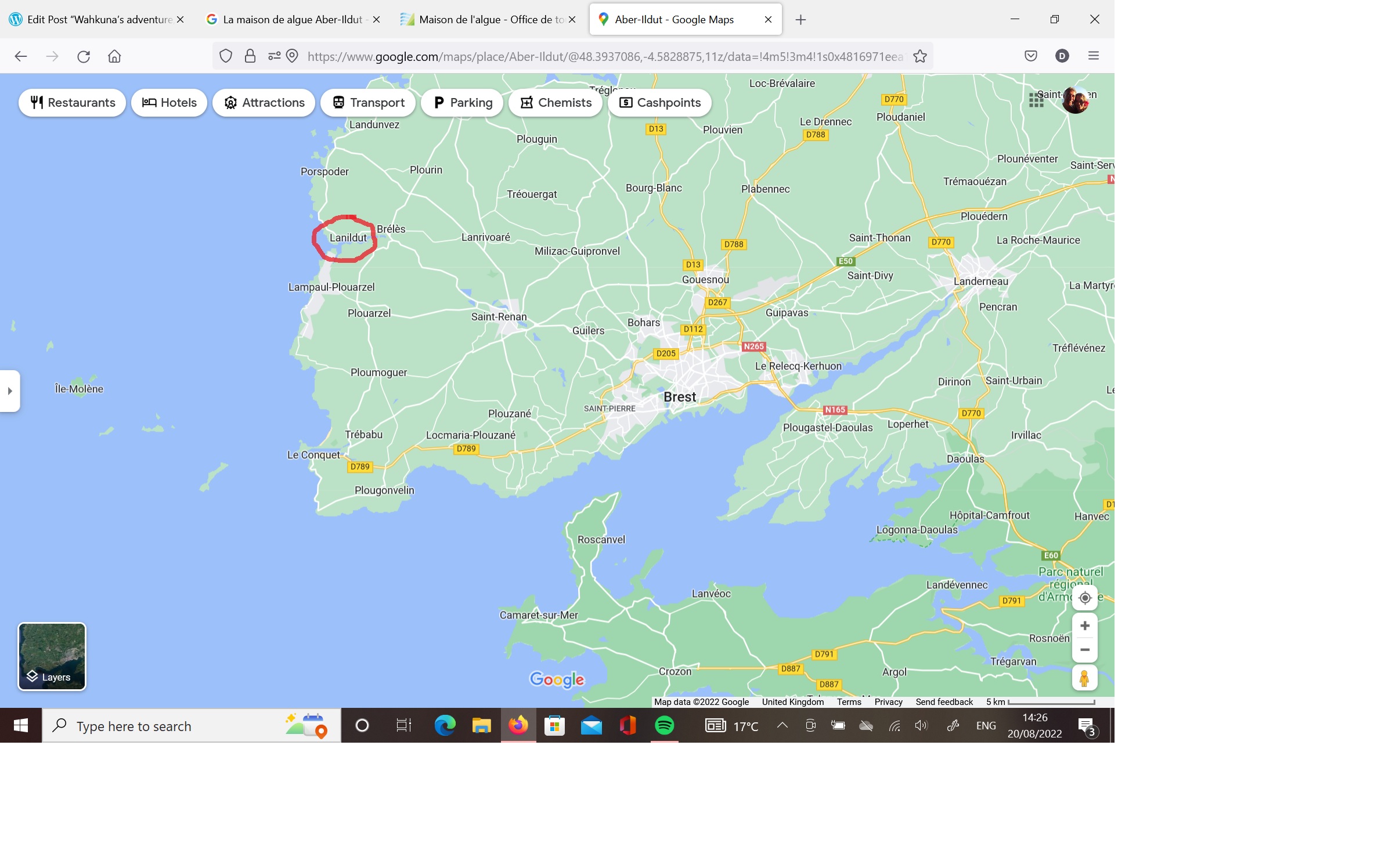The width and height of the screenshot is (1392, 868).
Task: Zoom out with the minus button
Action: click(1084, 650)
